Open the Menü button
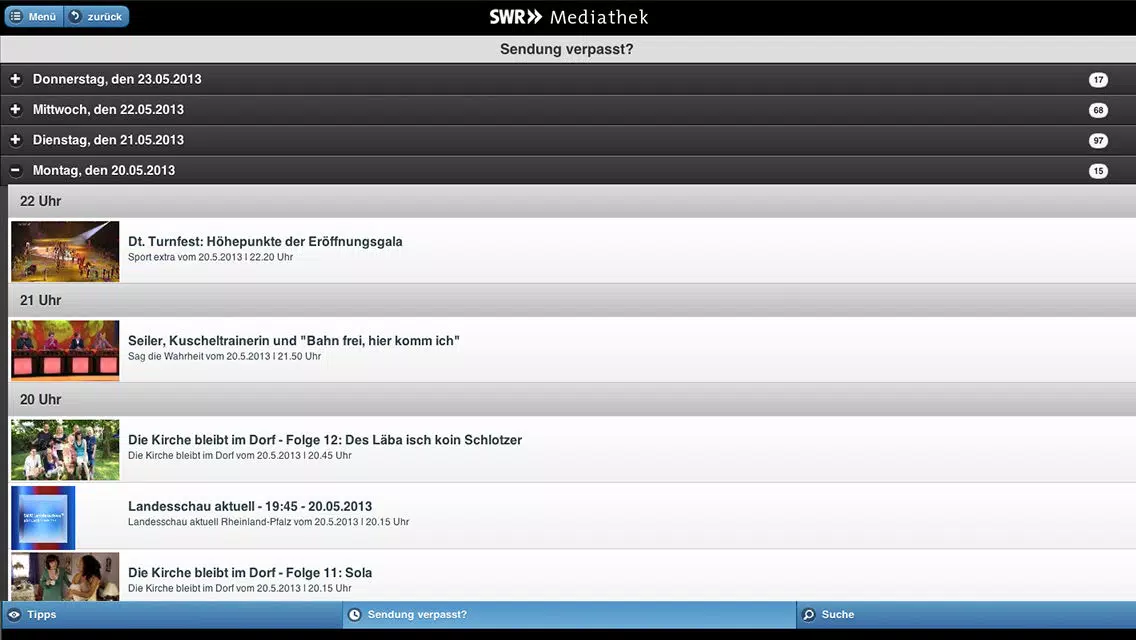 tap(34, 17)
